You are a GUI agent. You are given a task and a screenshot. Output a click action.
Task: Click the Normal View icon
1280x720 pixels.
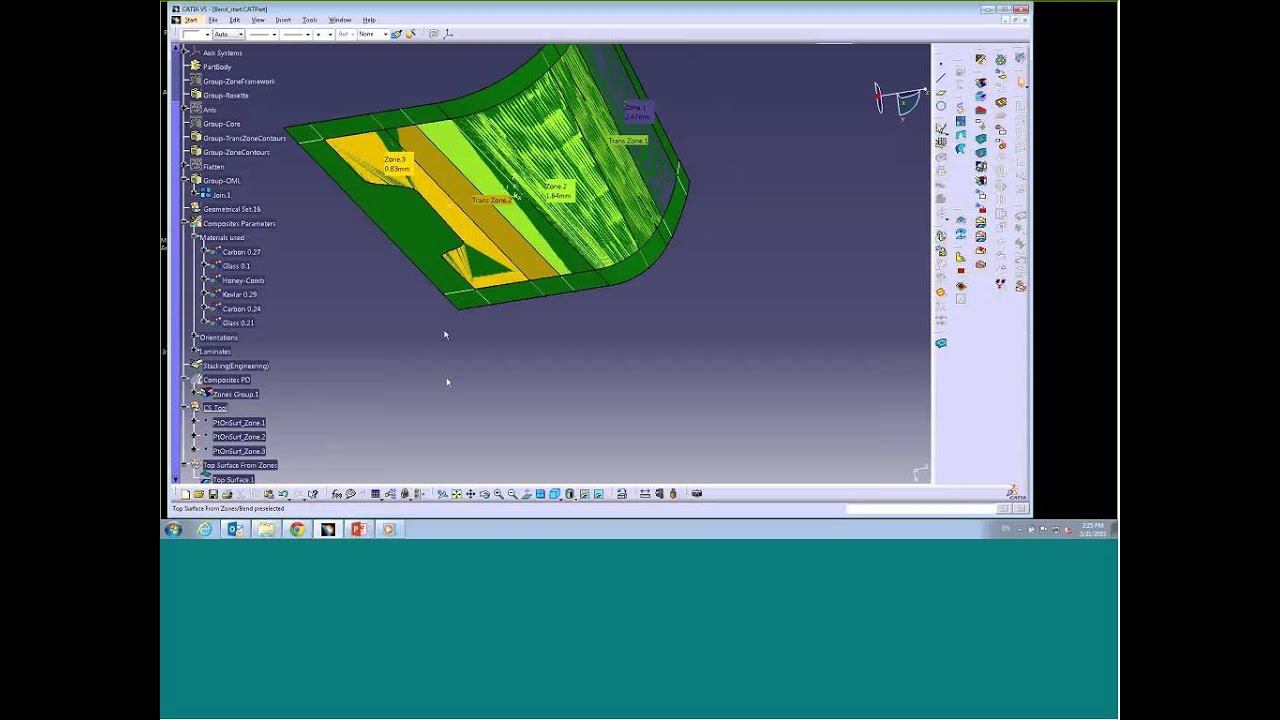[x=527, y=494]
